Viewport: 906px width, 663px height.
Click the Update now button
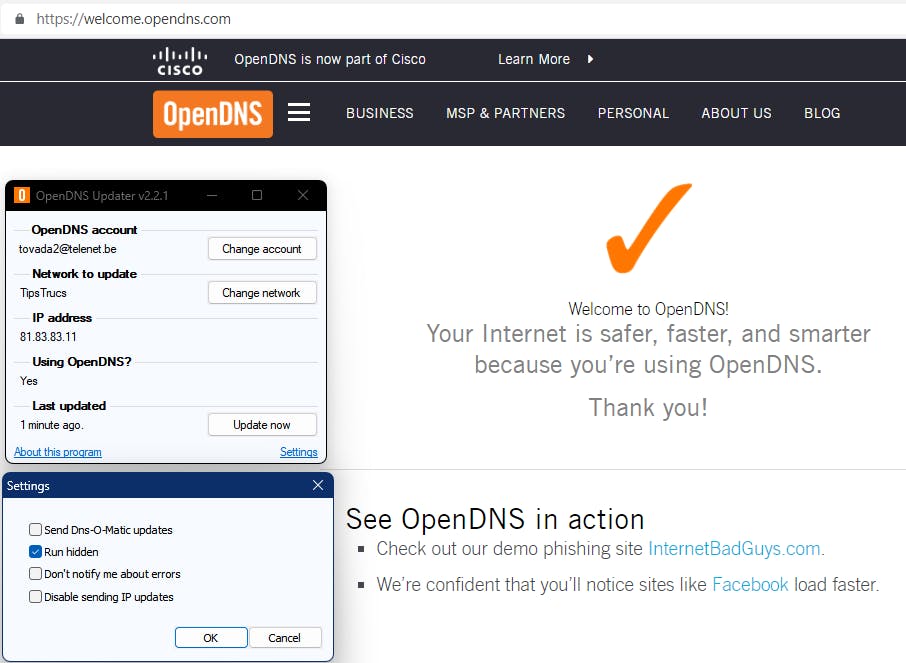tap(262, 425)
